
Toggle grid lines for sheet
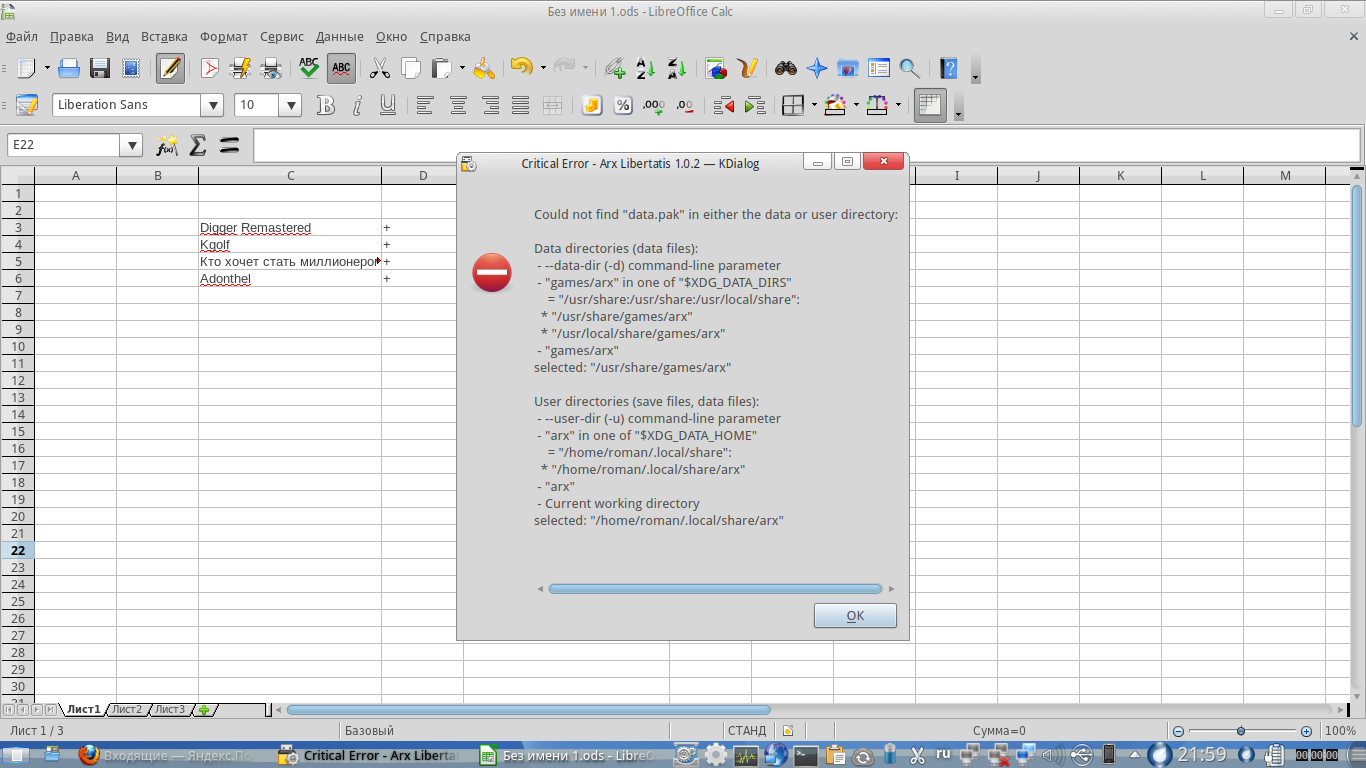[x=930, y=105]
